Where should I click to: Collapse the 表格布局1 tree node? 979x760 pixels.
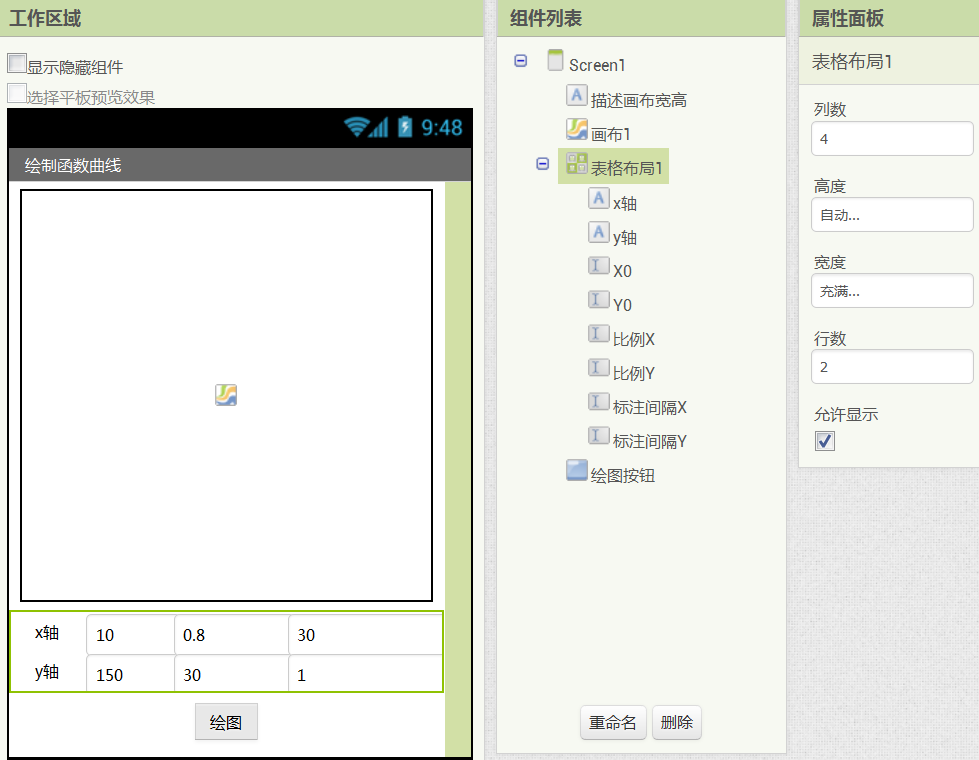pyautogui.click(x=543, y=164)
